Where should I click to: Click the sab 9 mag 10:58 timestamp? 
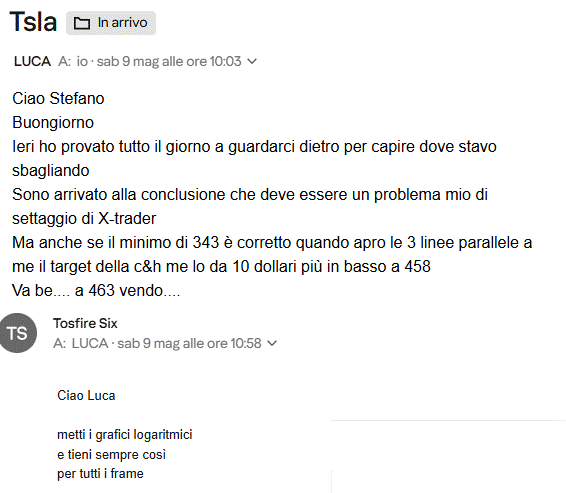pos(189,343)
